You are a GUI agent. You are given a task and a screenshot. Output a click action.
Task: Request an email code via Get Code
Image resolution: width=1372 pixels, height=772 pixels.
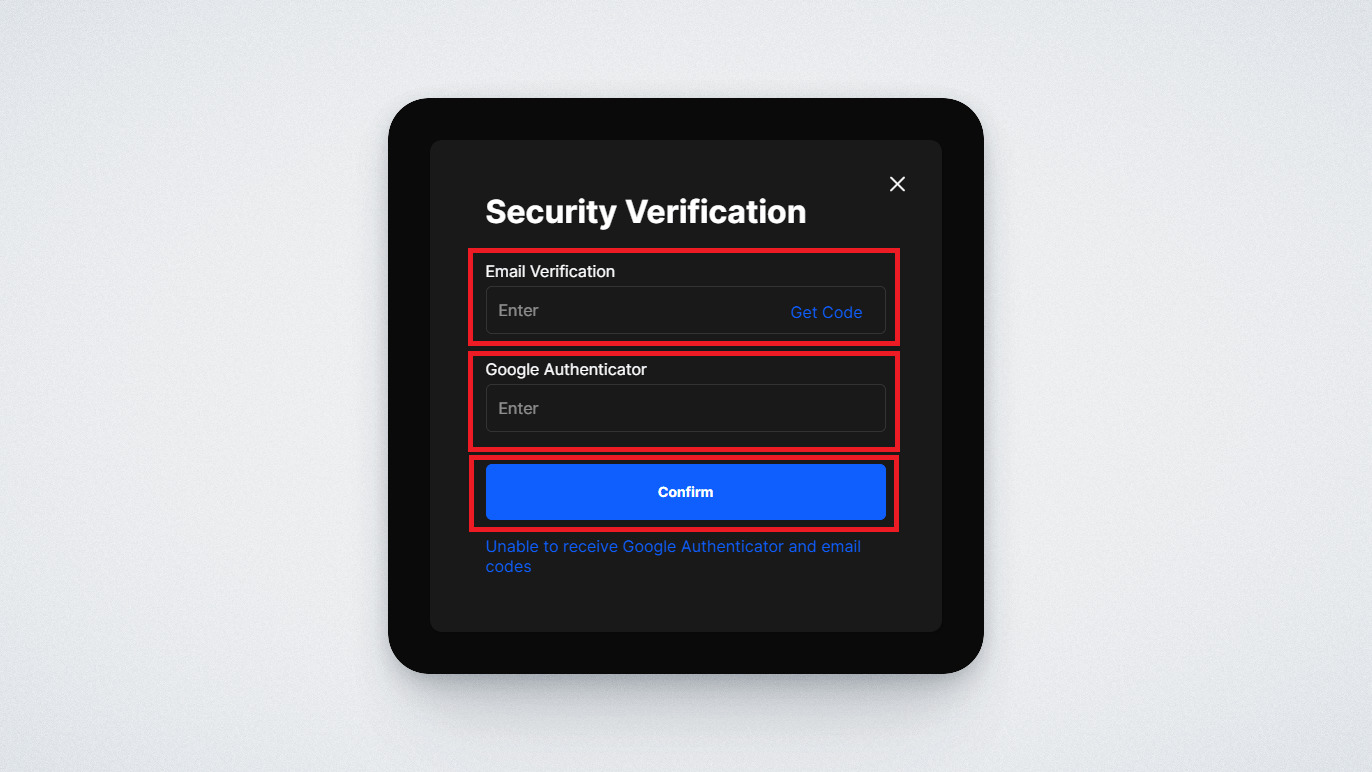point(826,312)
